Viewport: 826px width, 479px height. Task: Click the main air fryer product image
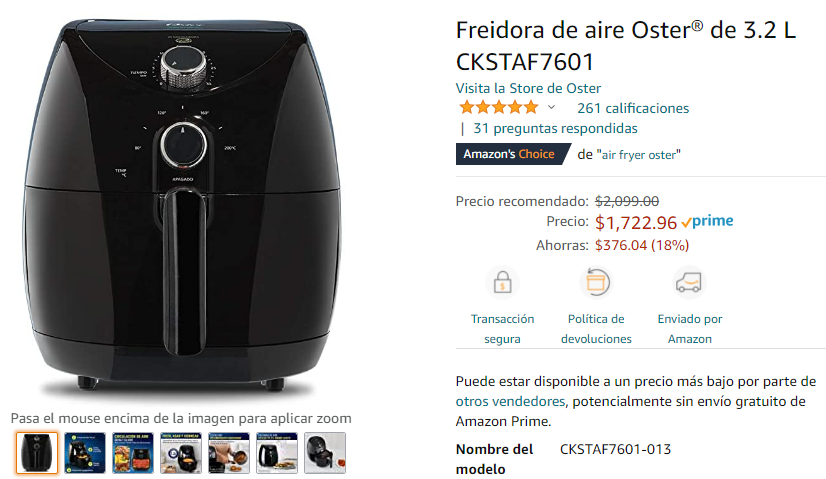182,207
